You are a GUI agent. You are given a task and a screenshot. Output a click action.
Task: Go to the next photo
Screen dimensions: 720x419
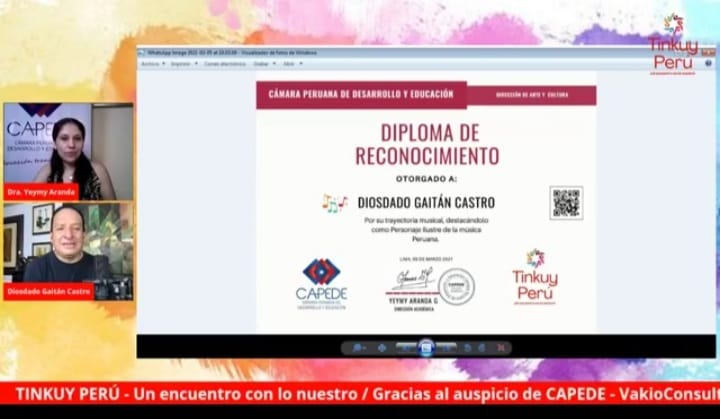[x=446, y=348]
